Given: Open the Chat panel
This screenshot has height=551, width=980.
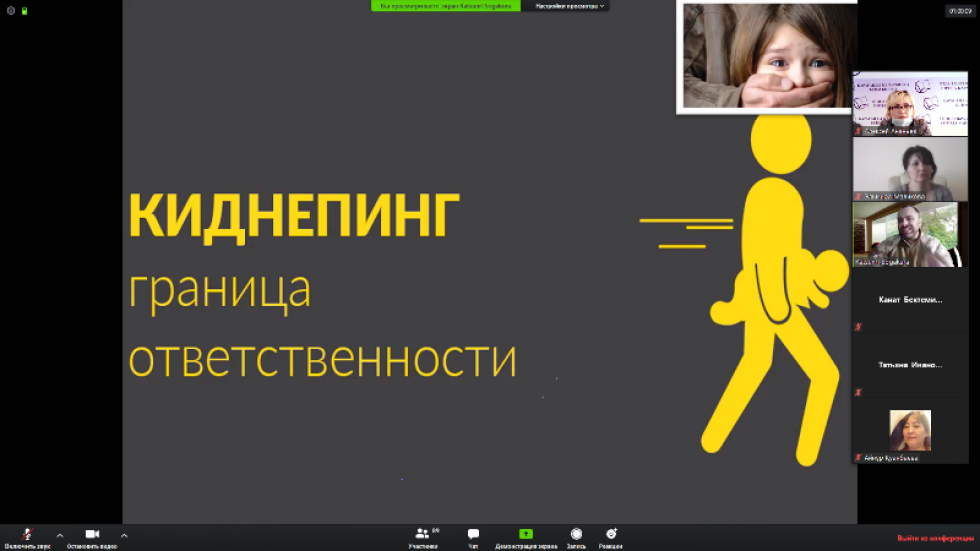Looking at the screenshot, I should click(473, 535).
